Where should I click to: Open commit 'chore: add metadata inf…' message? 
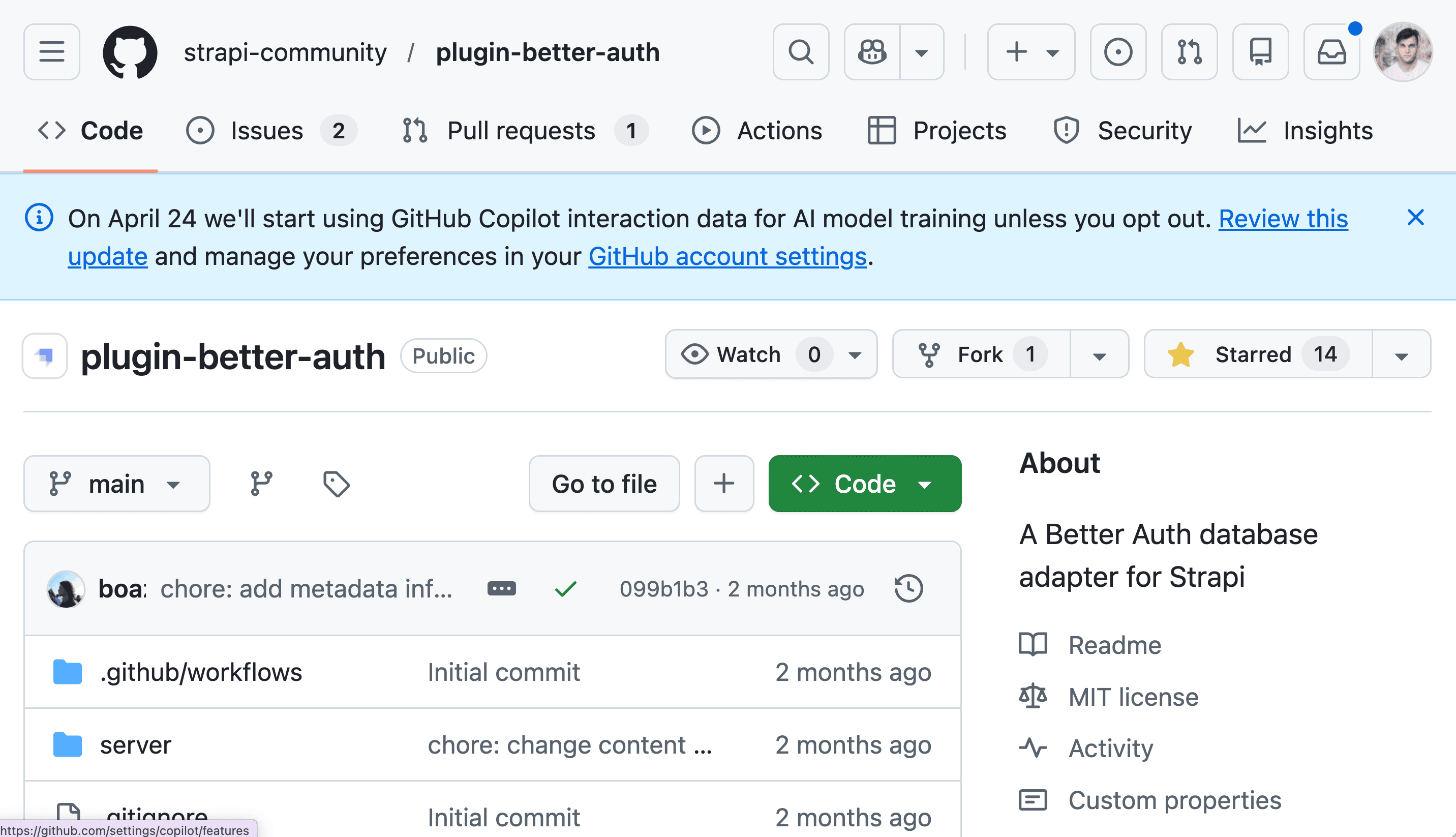tap(306, 589)
